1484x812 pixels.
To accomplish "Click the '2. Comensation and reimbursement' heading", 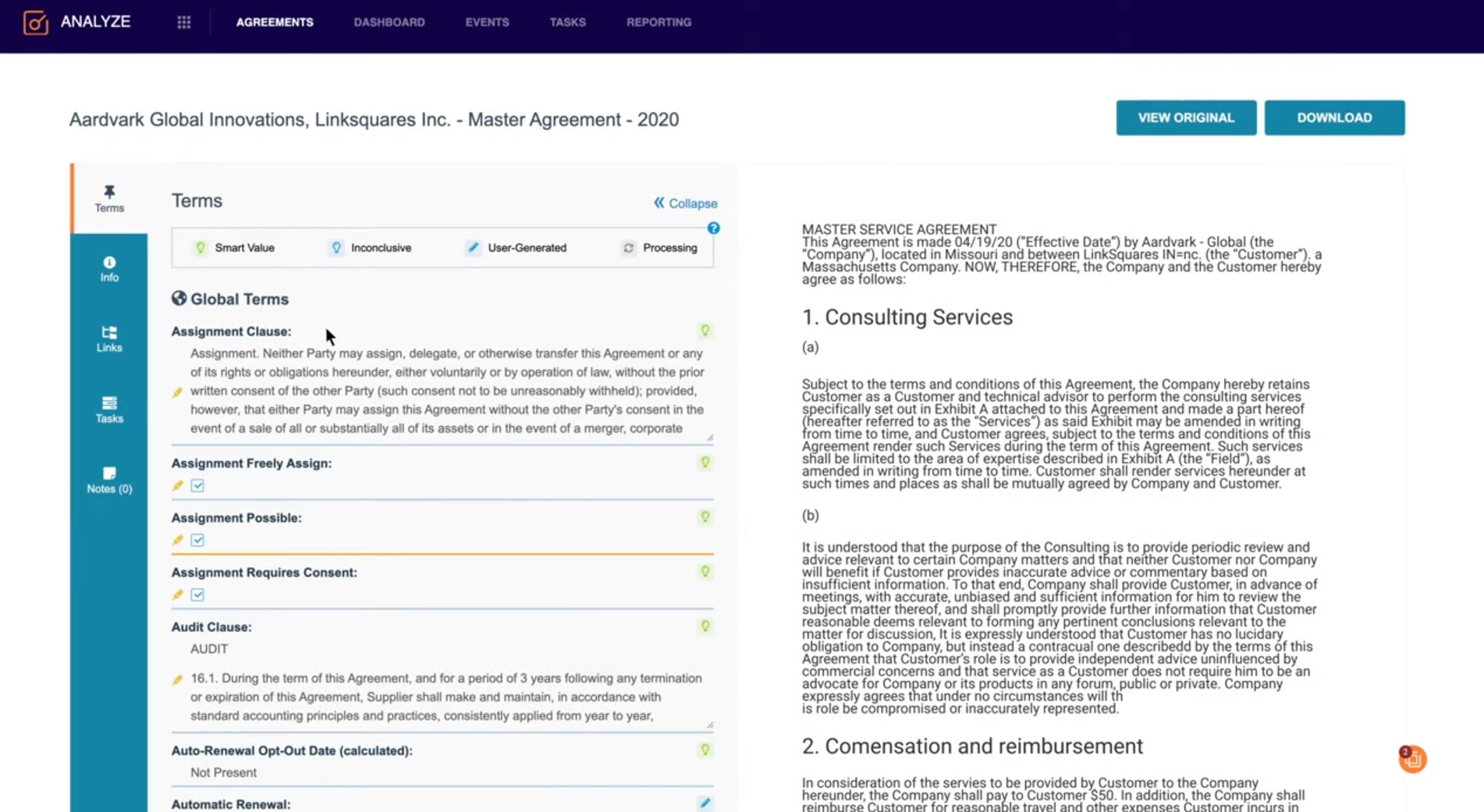I will click(x=972, y=746).
